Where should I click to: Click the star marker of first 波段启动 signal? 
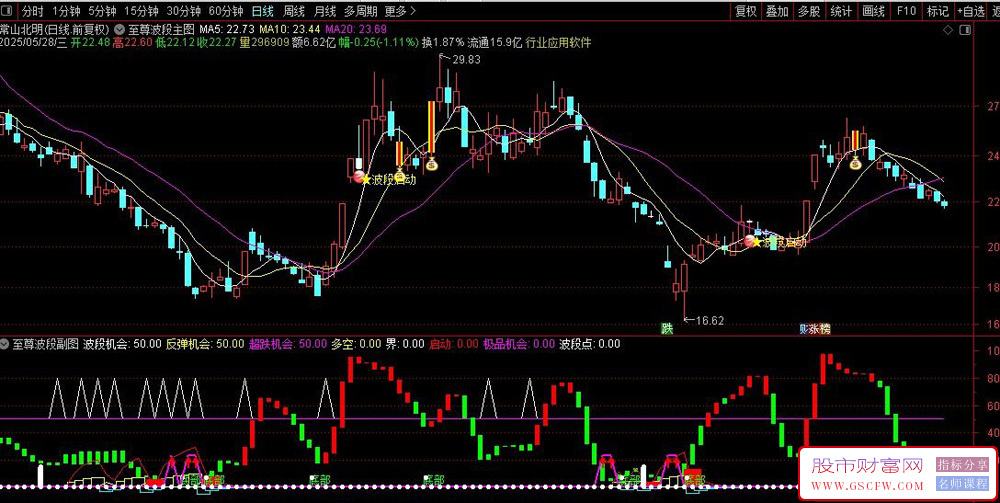coord(366,180)
